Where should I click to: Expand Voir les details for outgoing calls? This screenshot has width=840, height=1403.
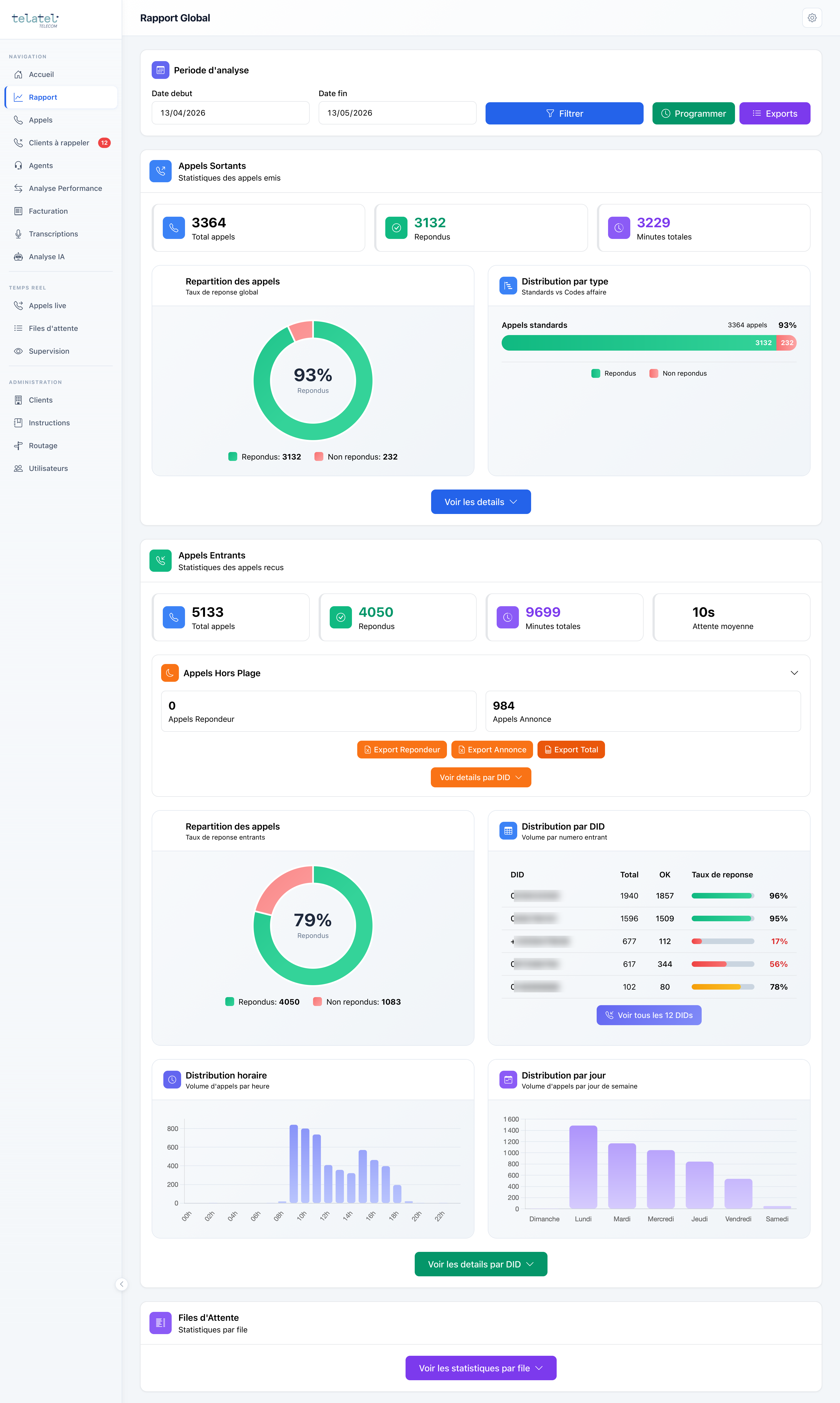pos(481,502)
